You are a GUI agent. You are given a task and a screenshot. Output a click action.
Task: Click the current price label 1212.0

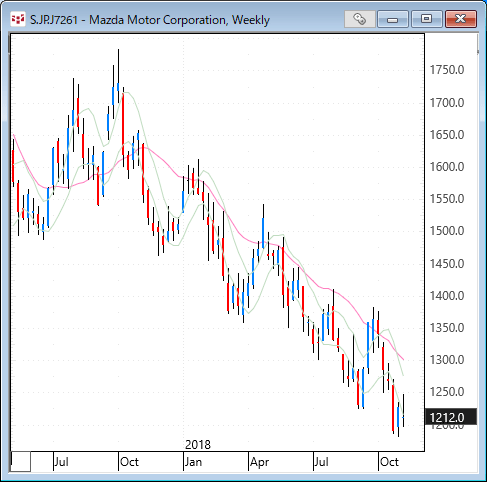tap(451, 417)
